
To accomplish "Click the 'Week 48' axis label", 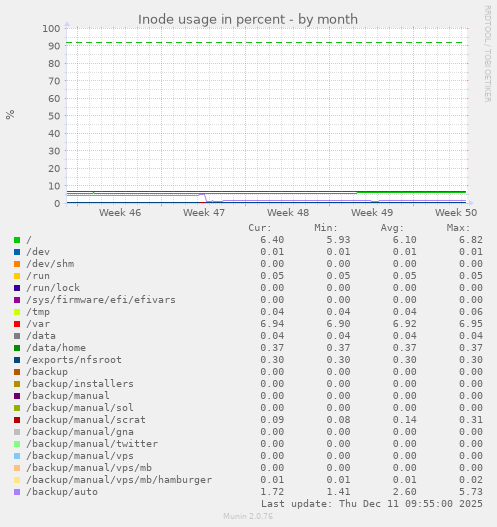I will pos(288,212).
